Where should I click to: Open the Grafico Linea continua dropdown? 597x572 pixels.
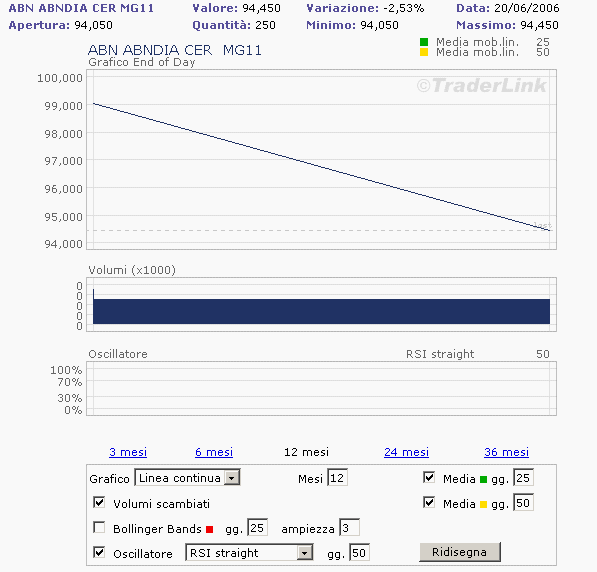click(x=187, y=478)
